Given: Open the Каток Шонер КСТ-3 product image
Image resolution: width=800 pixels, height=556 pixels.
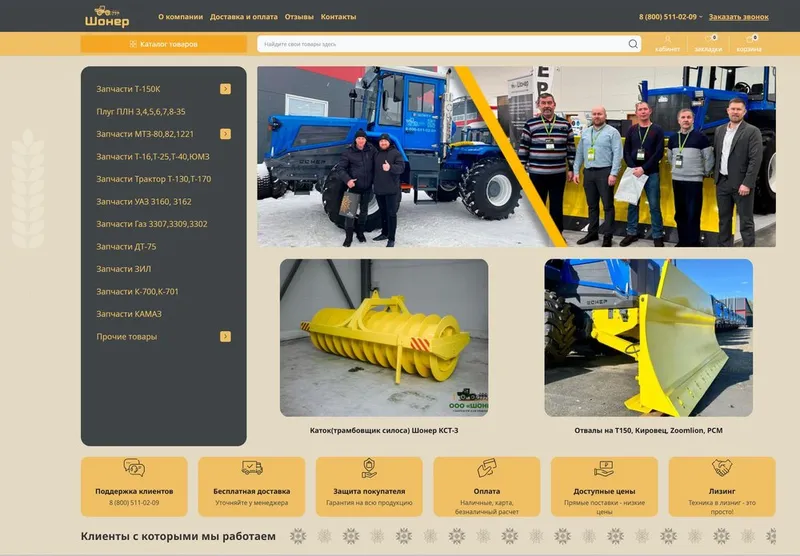Looking at the screenshot, I should click(x=384, y=338).
